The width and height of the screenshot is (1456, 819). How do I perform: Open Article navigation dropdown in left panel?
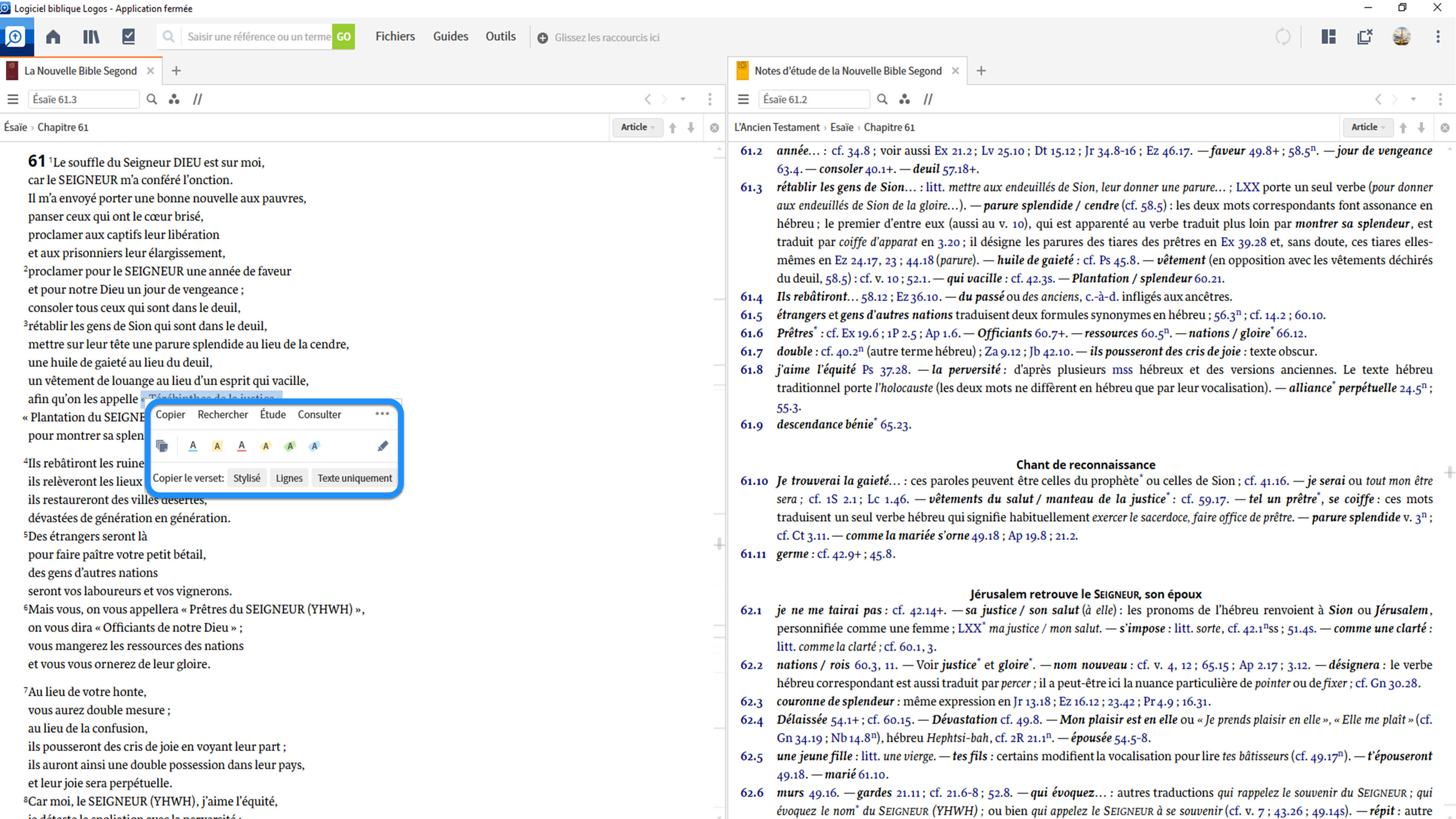click(637, 127)
